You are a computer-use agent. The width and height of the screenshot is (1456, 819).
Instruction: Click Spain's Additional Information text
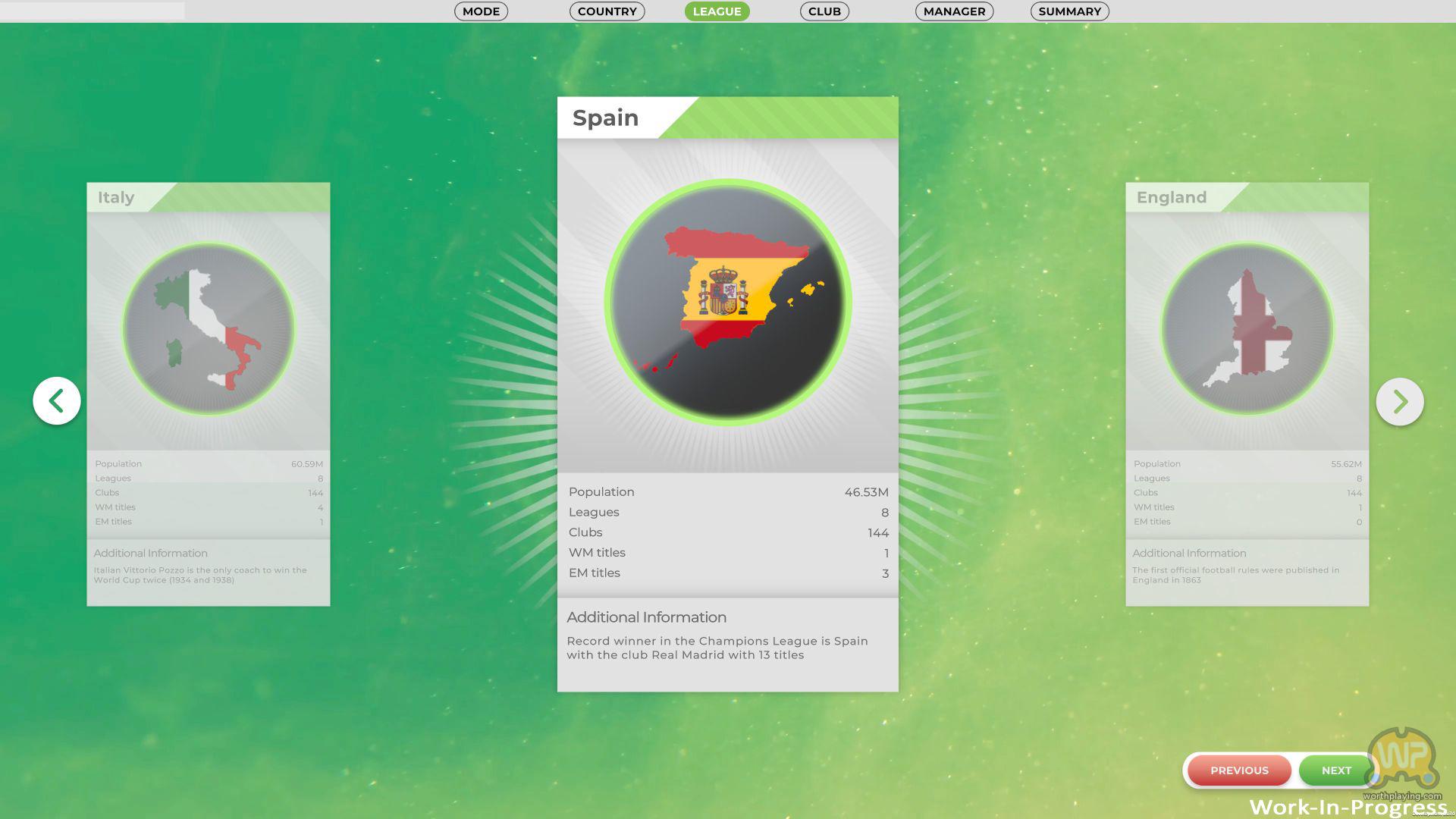tap(717, 648)
